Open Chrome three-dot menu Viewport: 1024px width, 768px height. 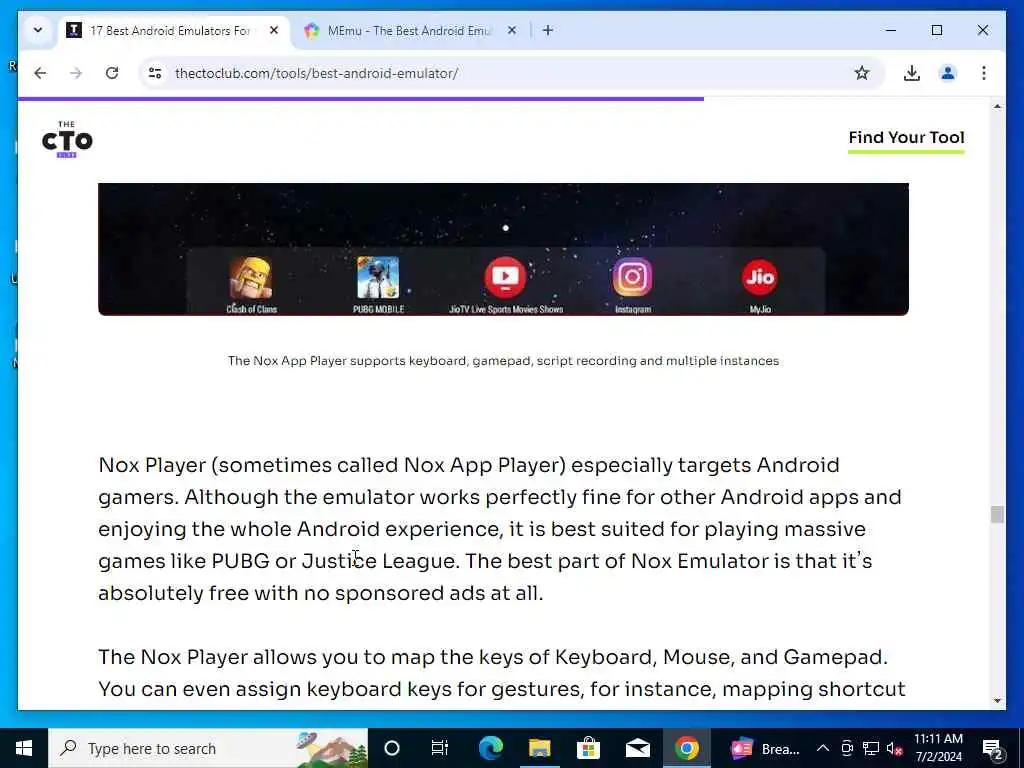(x=984, y=73)
